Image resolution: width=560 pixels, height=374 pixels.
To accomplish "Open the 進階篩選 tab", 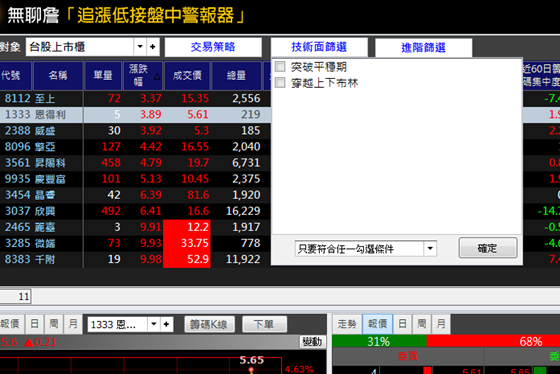I will (x=423, y=48).
